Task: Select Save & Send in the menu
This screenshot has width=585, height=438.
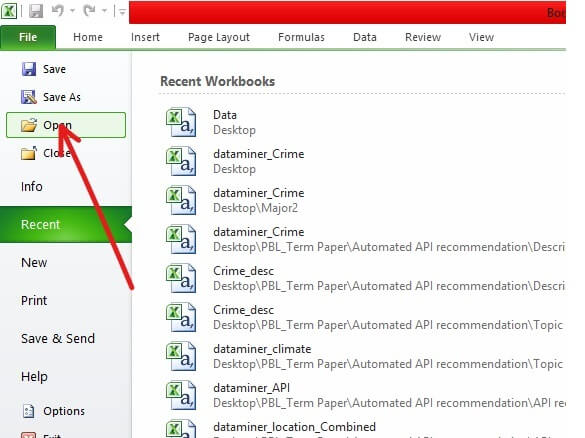Action: pyautogui.click(x=58, y=339)
